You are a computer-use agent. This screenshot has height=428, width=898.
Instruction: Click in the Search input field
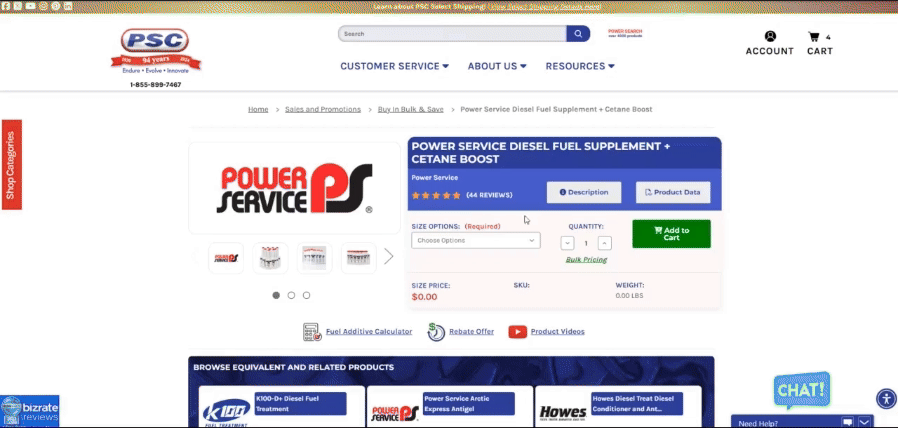452,34
